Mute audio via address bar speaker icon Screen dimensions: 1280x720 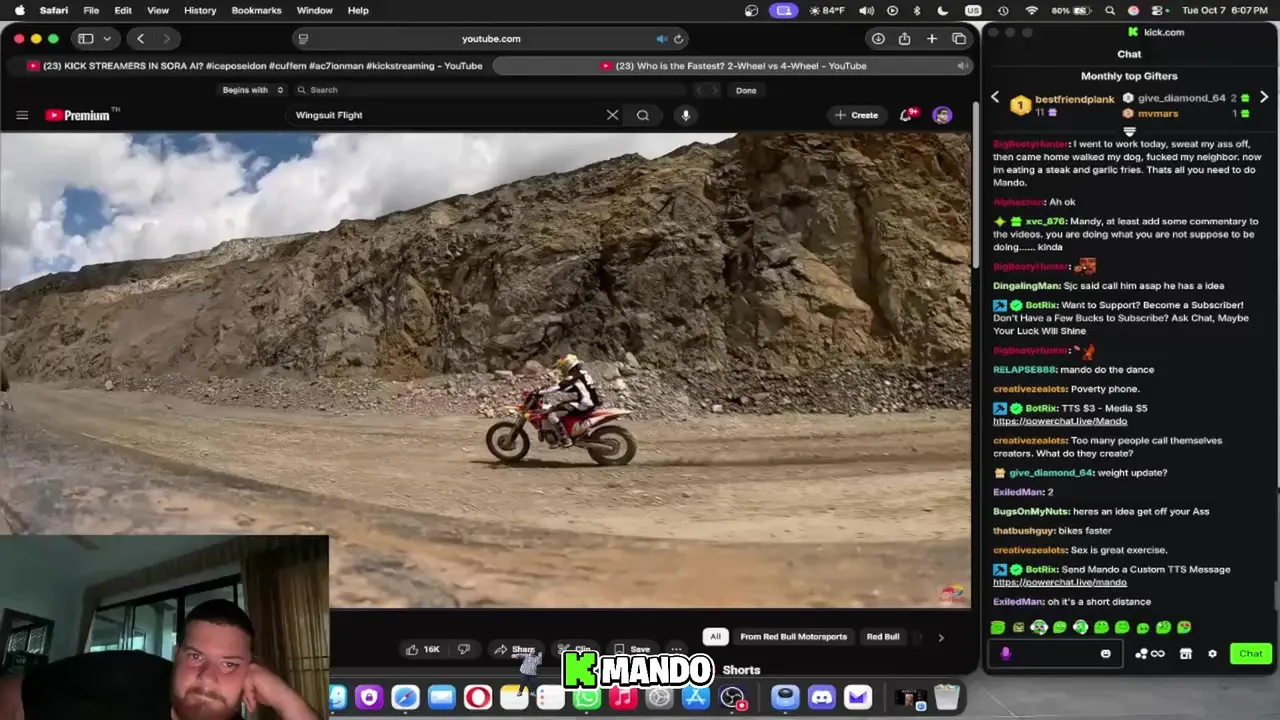[x=661, y=39]
